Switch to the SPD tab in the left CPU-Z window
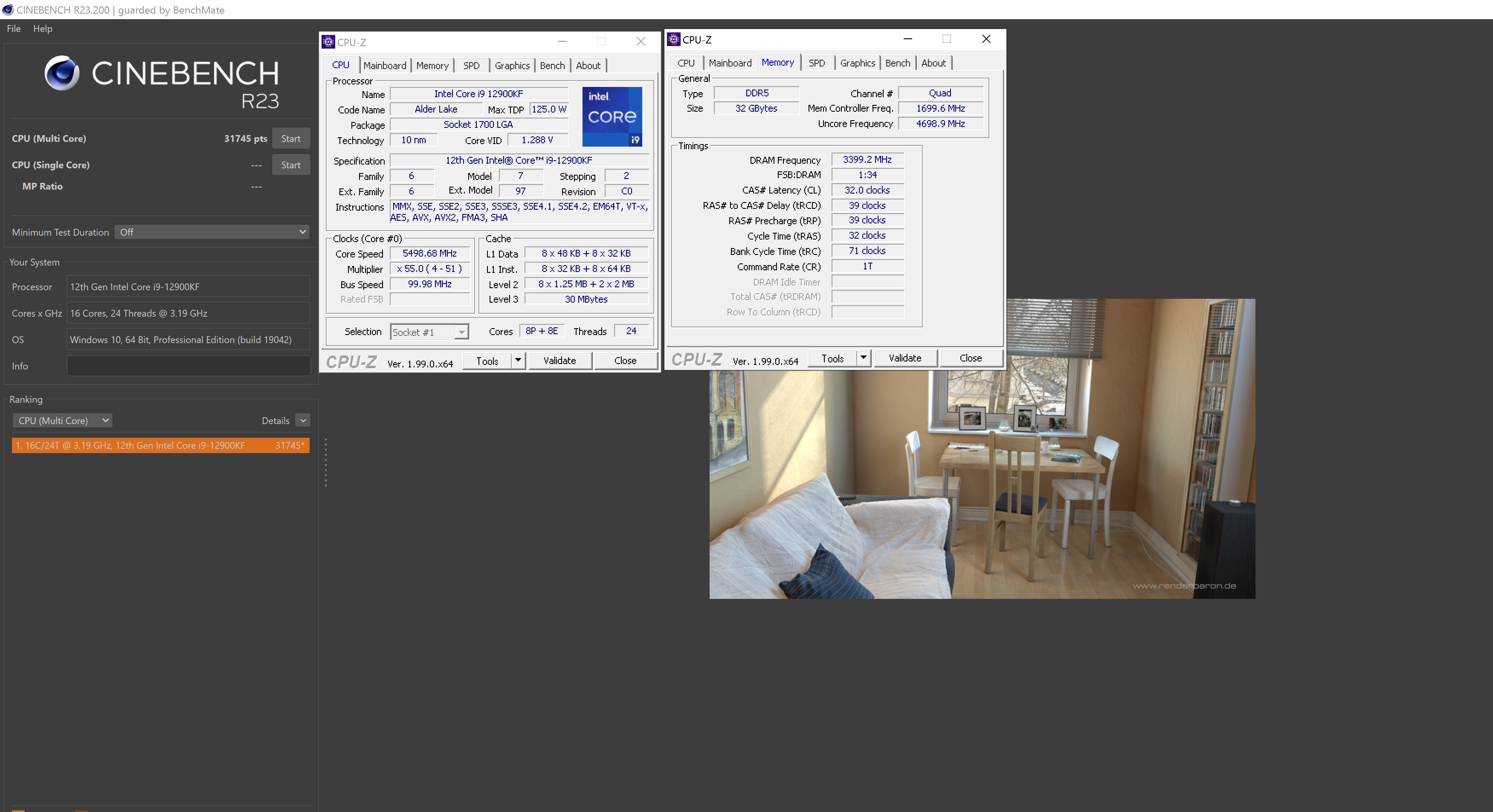Viewport: 1493px width, 812px height. coord(471,66)
